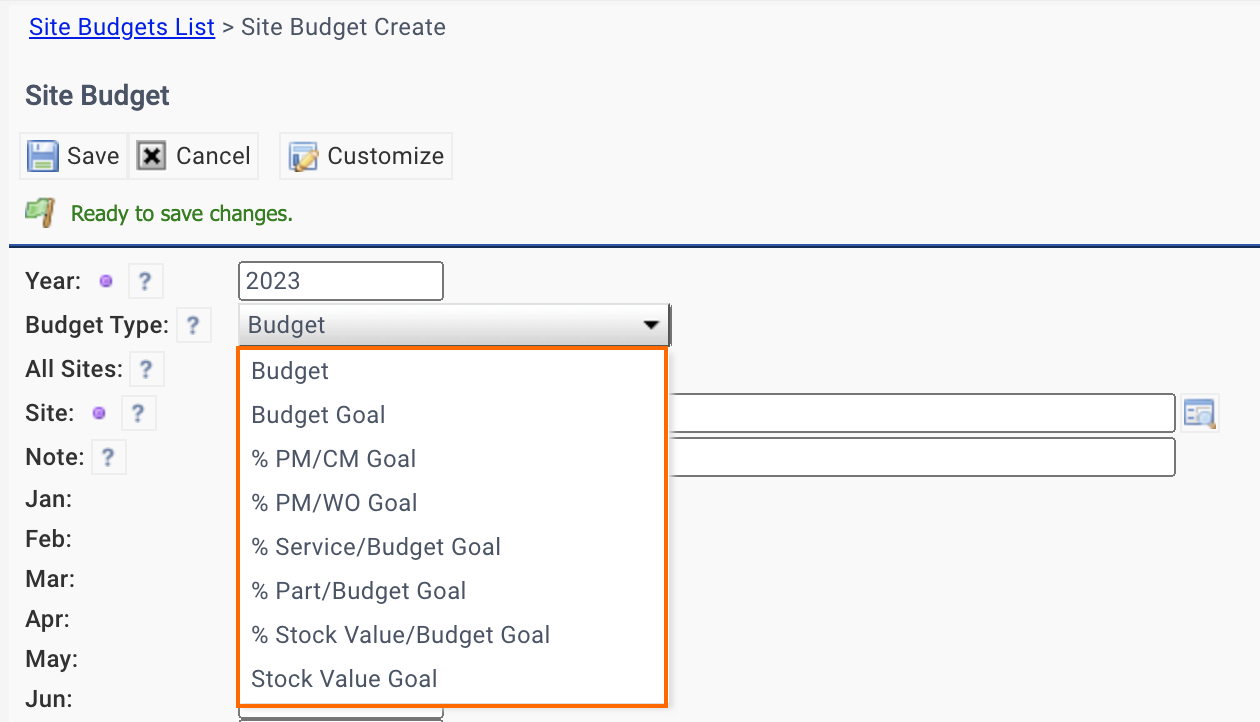Select Budget Goal option

318,415
